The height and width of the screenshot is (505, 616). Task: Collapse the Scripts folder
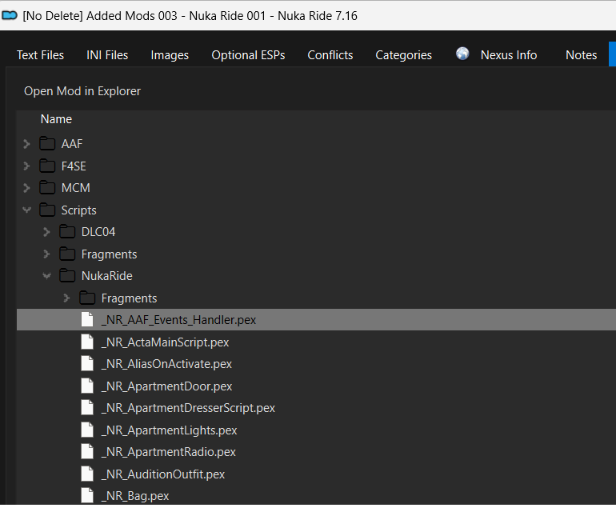[27, 210]
